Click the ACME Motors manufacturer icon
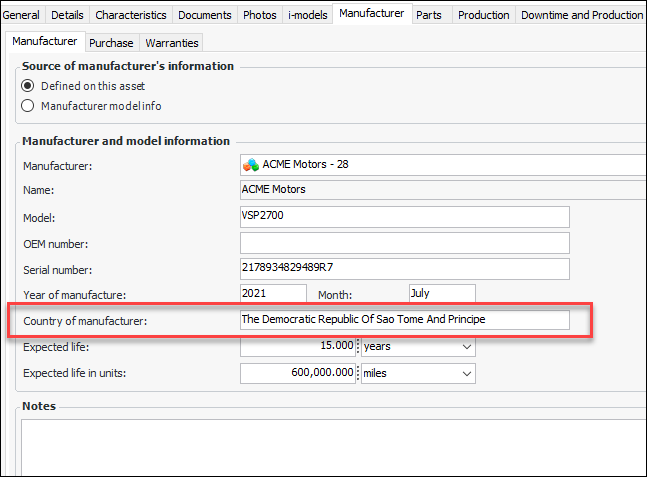This screenshot has width=647, height=477. [x=252, y=164]
